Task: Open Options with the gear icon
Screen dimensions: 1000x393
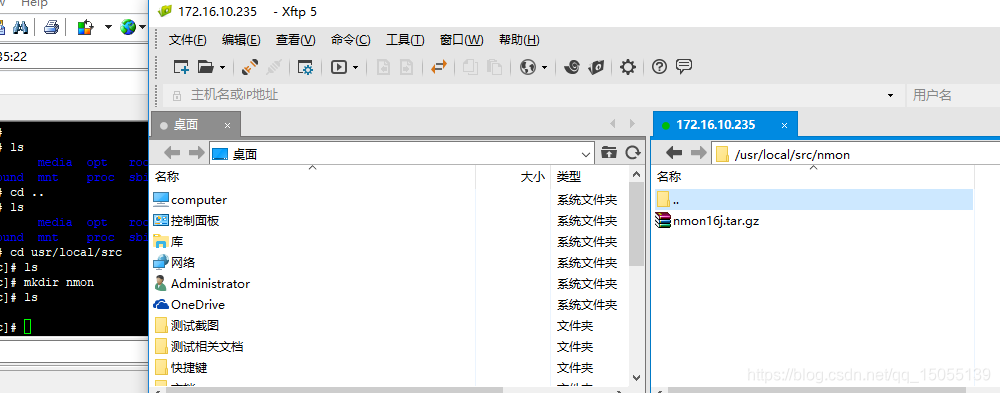Action: [x=628, y=67]
